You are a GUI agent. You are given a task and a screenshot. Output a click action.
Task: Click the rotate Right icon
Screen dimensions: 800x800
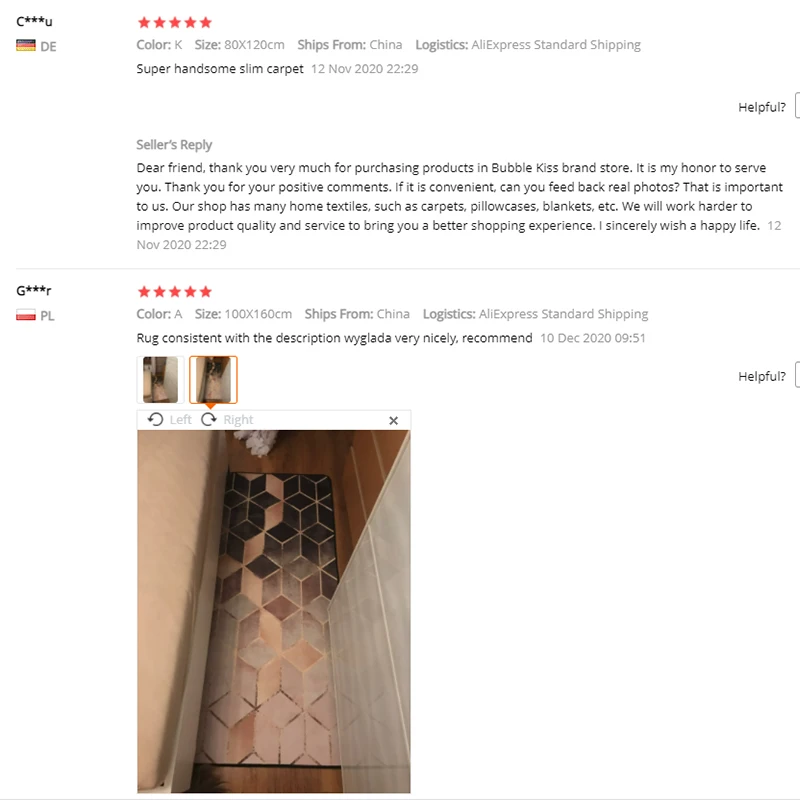(x=209, y=419)
